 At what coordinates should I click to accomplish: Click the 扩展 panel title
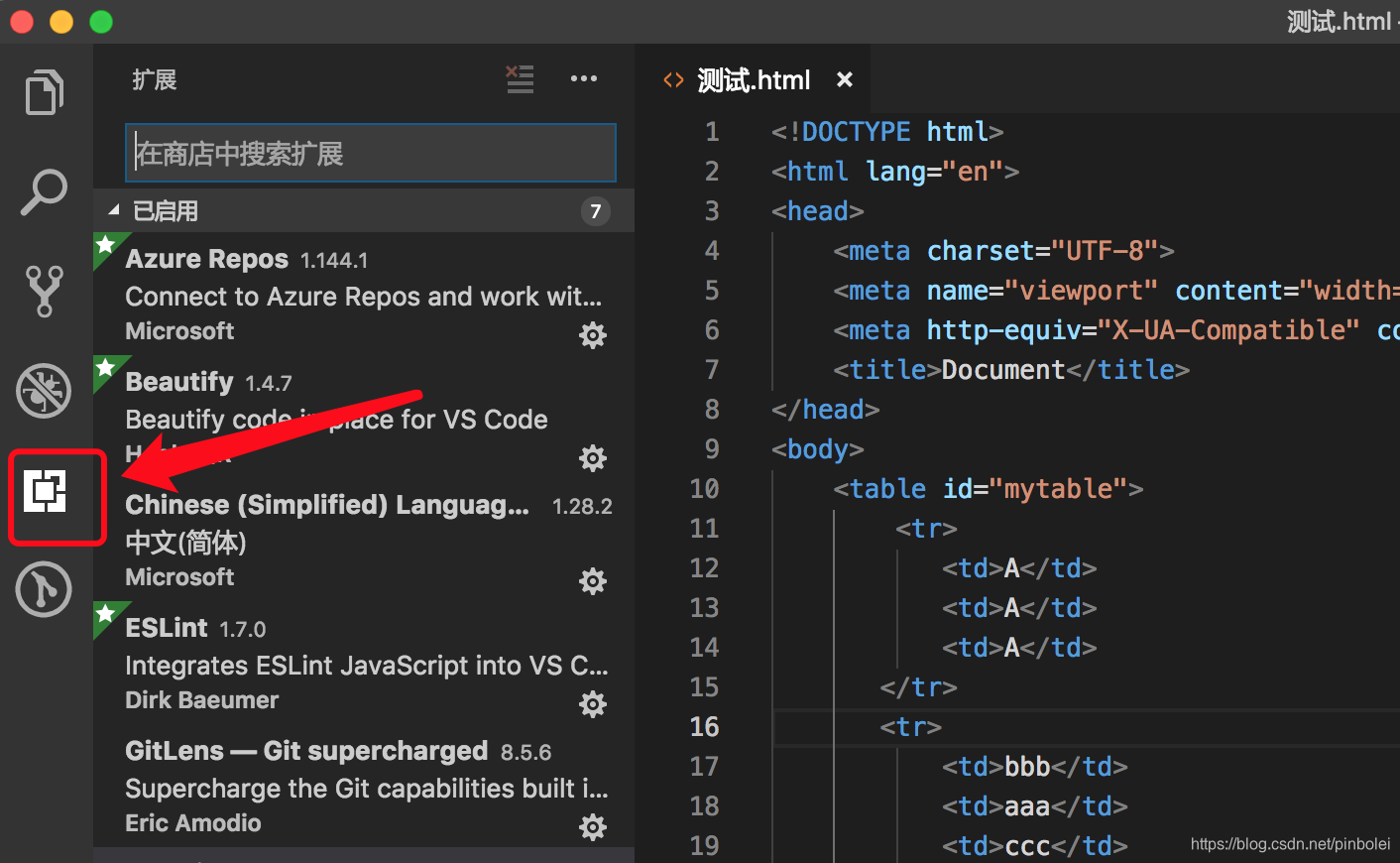[155, 79]
